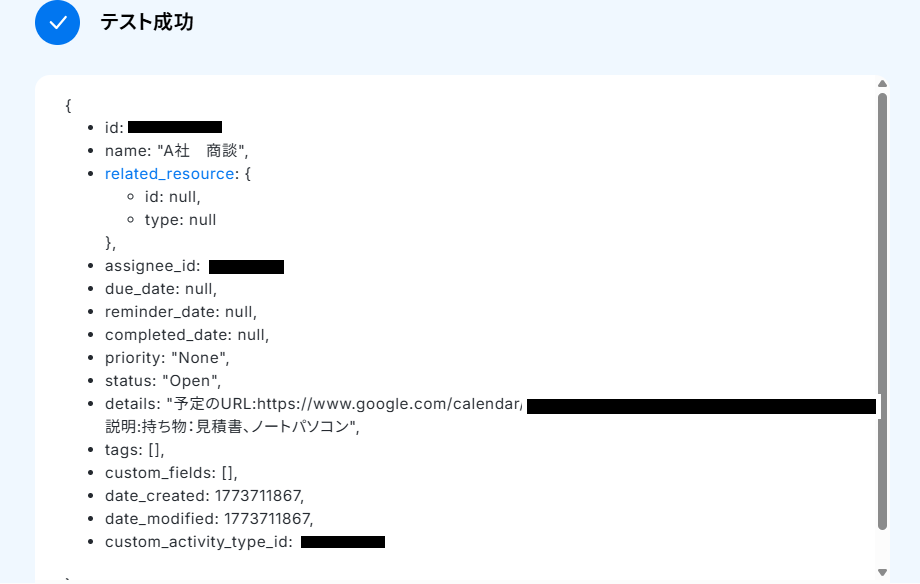
Task: Click the redacted custom_activity_type_id value
Action: pyautogui.click(x=342, y=542)
